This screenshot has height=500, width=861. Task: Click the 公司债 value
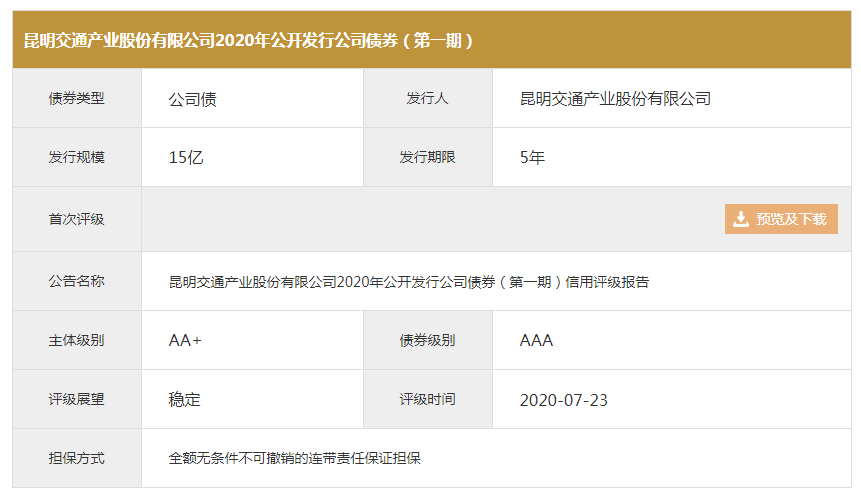point(193,99)
